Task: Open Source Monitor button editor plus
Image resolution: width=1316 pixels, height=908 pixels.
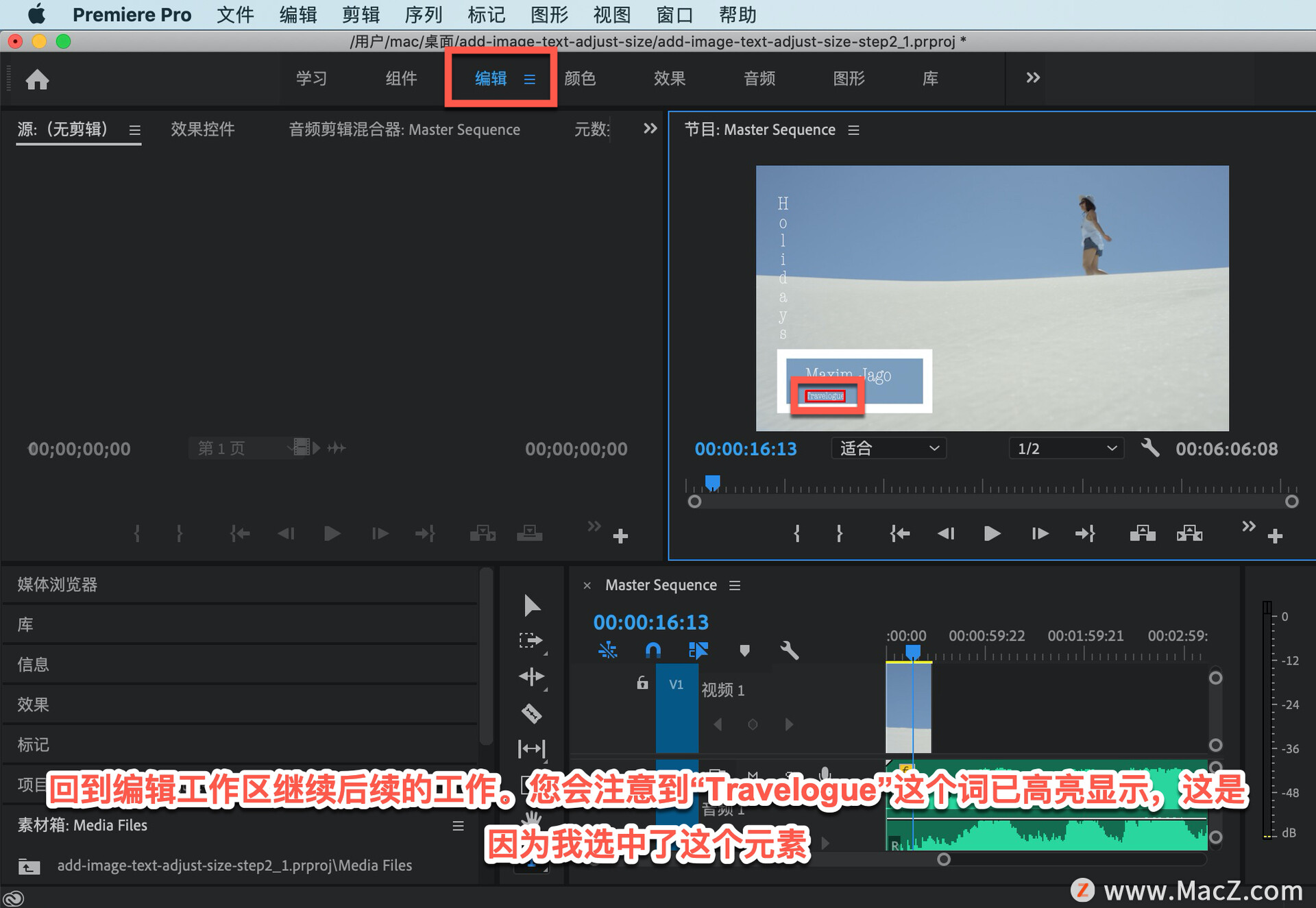Action: 620,536
